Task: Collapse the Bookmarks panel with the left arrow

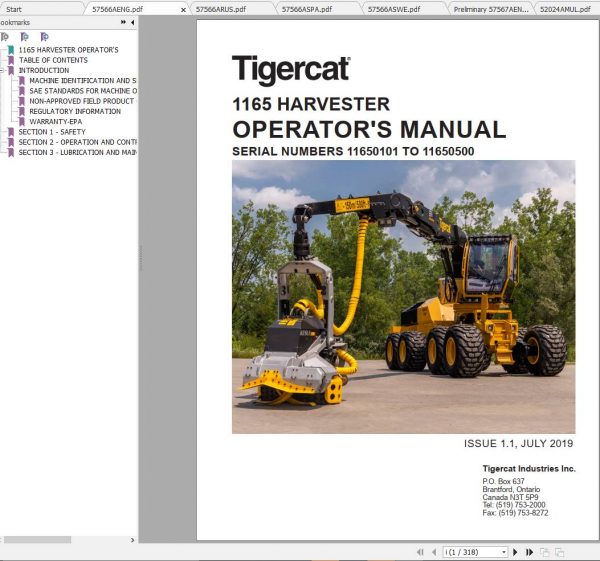Action: (x=132, y=22)
